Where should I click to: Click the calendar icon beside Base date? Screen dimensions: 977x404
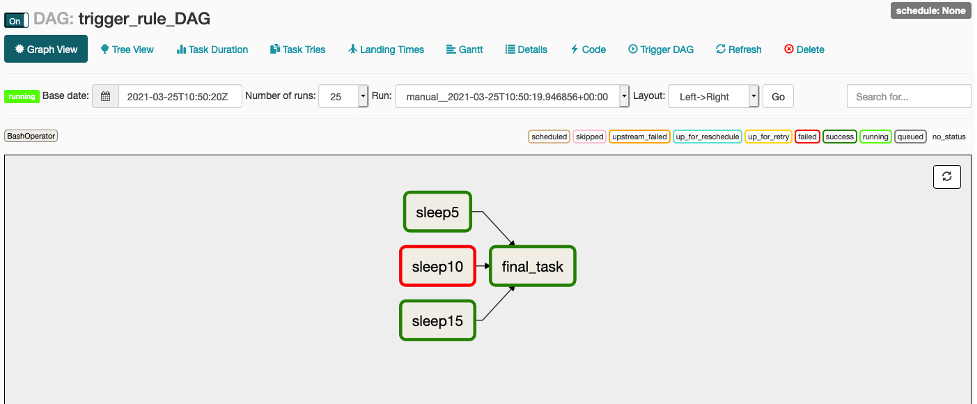(105, 96)
